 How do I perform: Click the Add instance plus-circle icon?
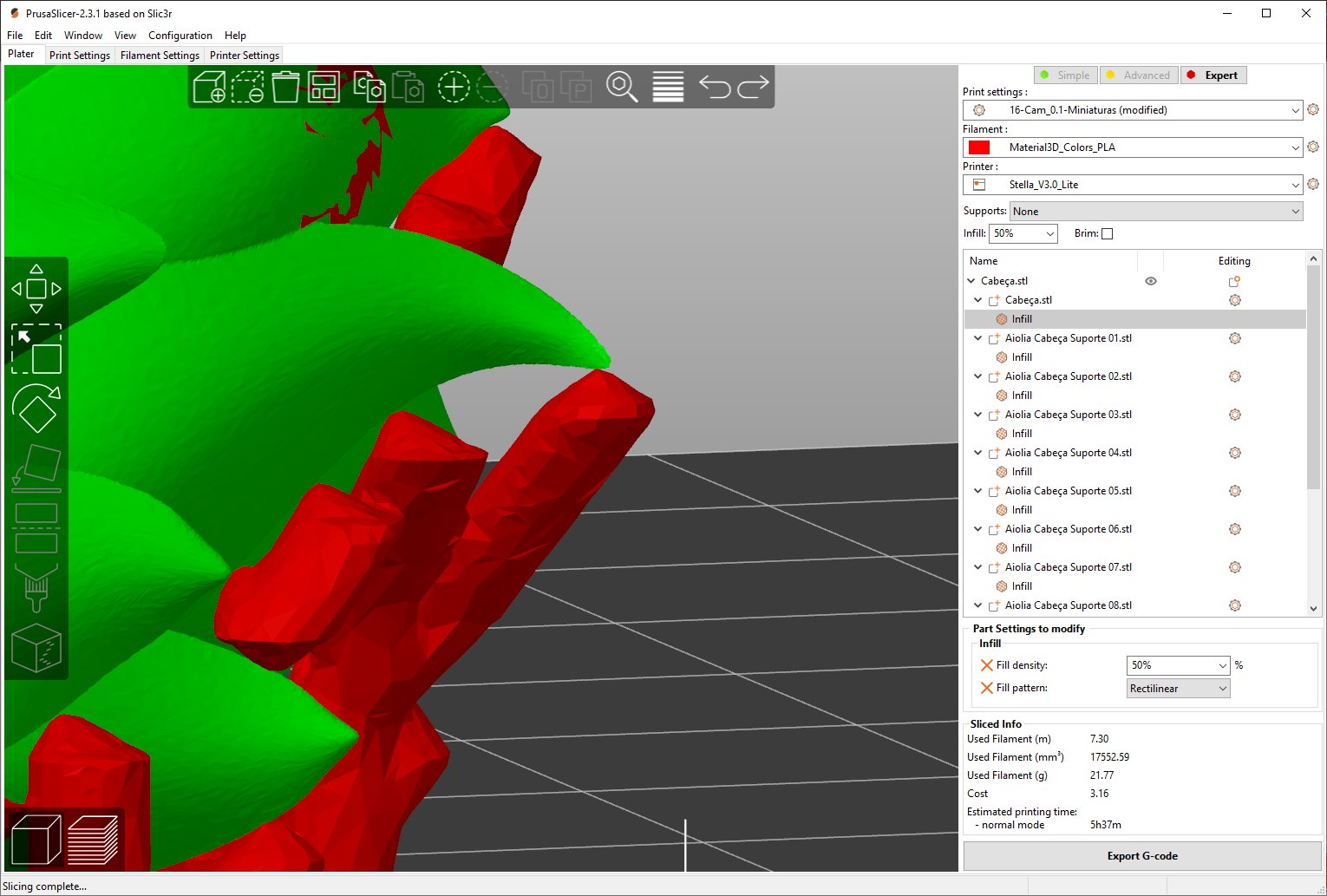click(x=454, y=87)
